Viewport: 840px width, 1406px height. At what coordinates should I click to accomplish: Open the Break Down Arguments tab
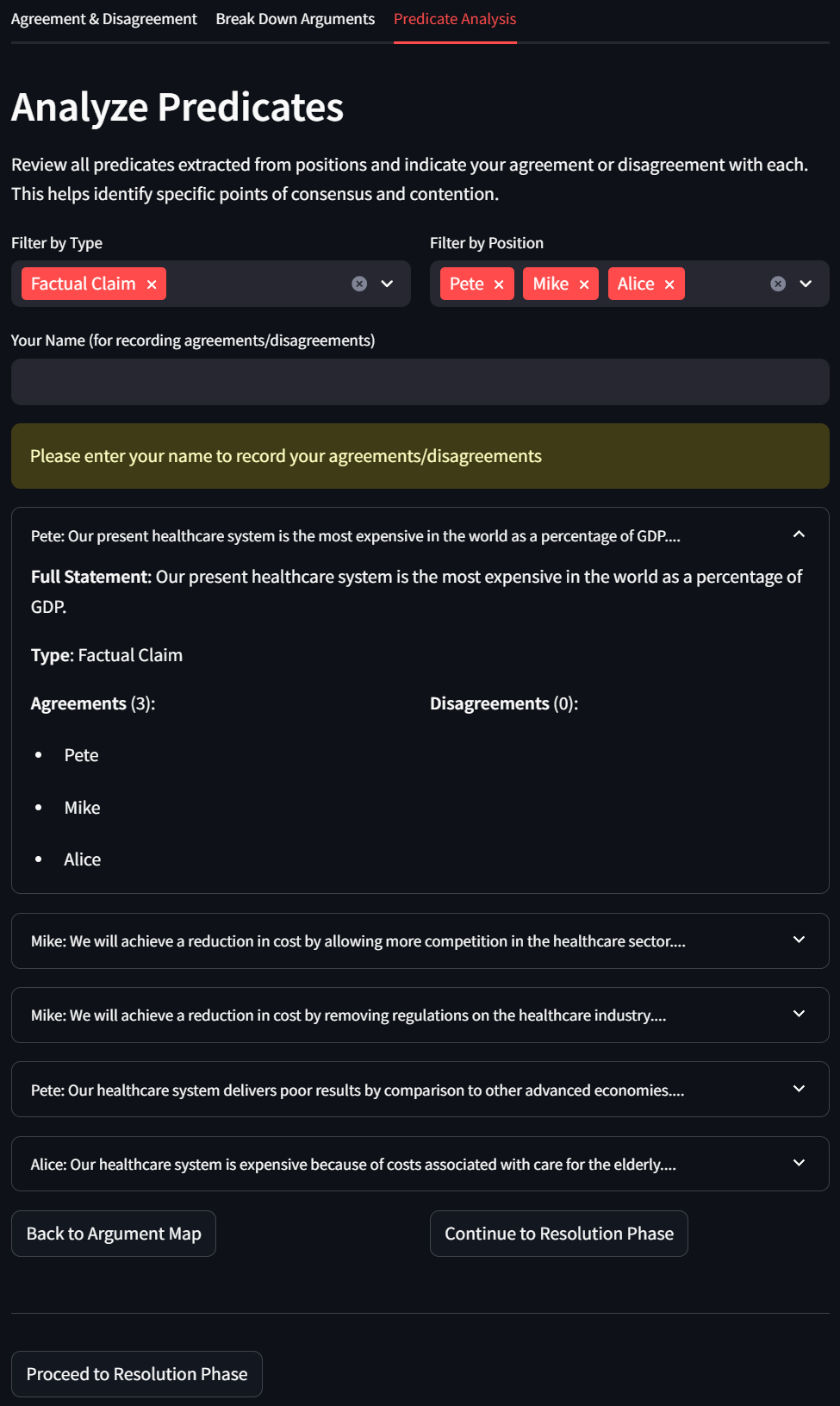click(296, 19)
